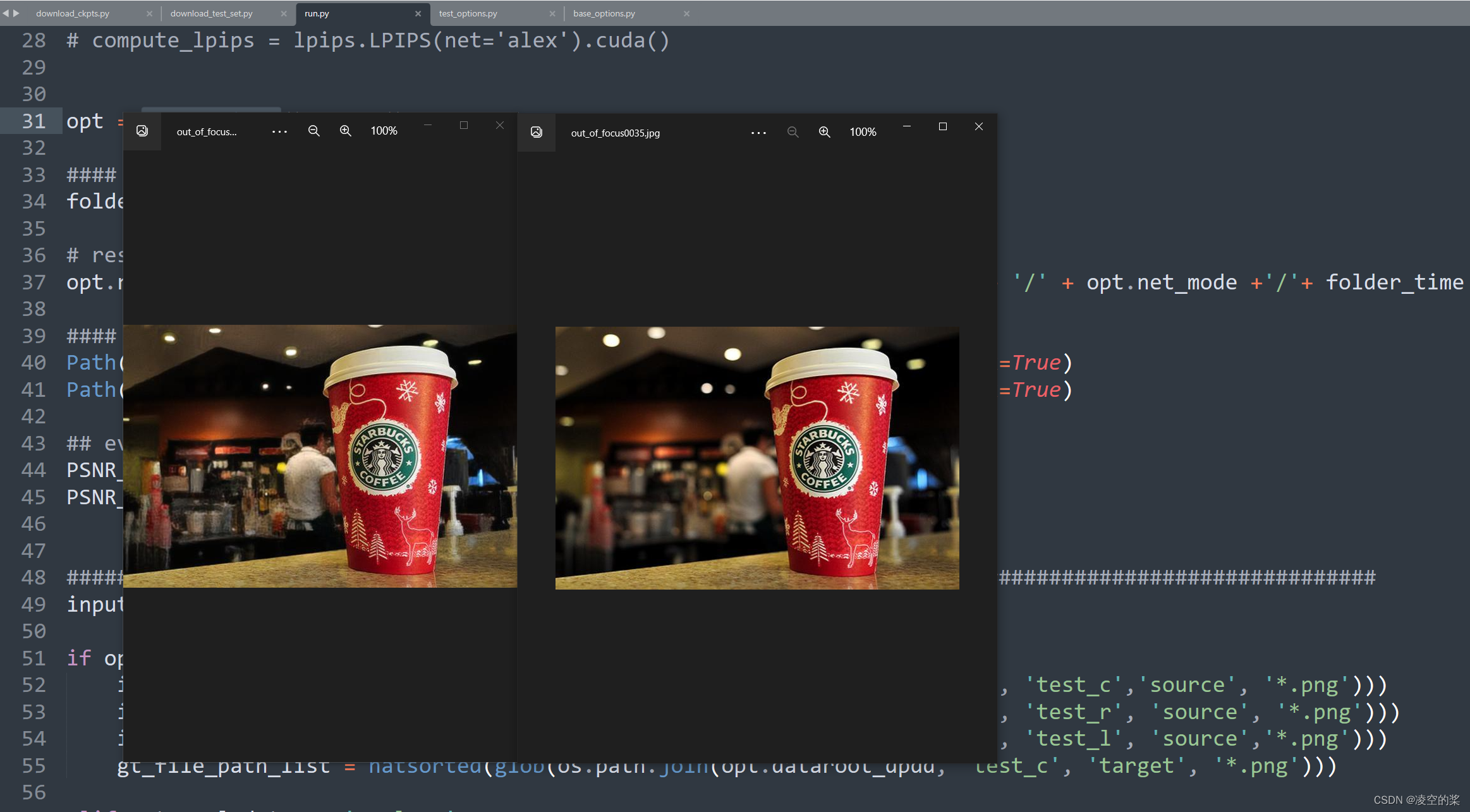This screenshot has width=1470, height=812.
Task: Open zoom level control showing 100% in right viewer
Action: [x=862, y=132]
